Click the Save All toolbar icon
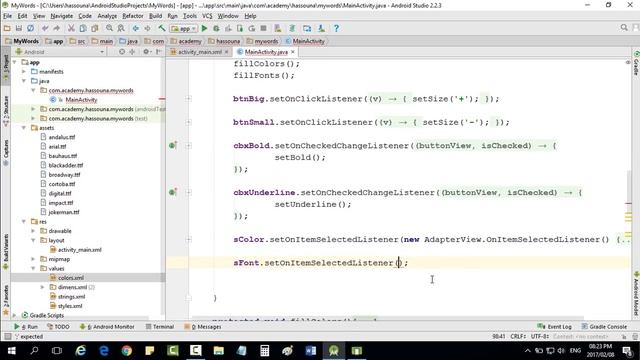 click(x=19, y=28)
